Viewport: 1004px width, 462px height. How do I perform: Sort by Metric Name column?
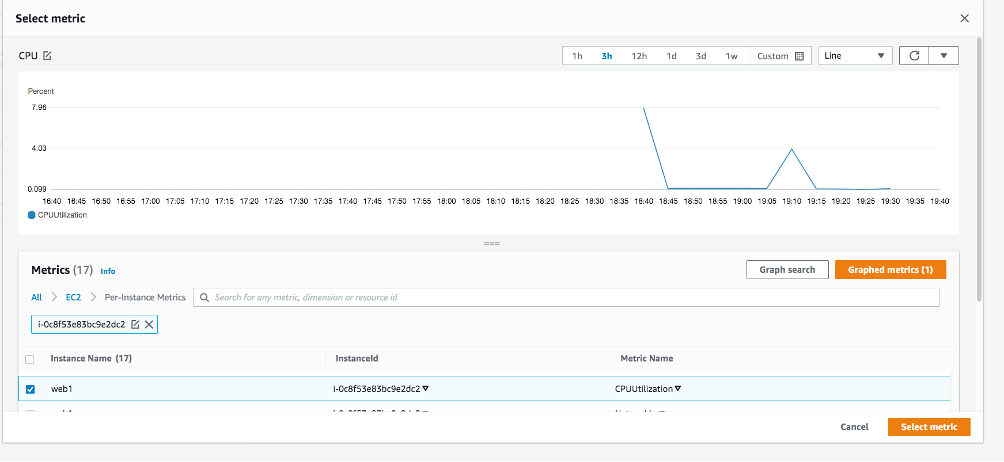coord(647,358)
